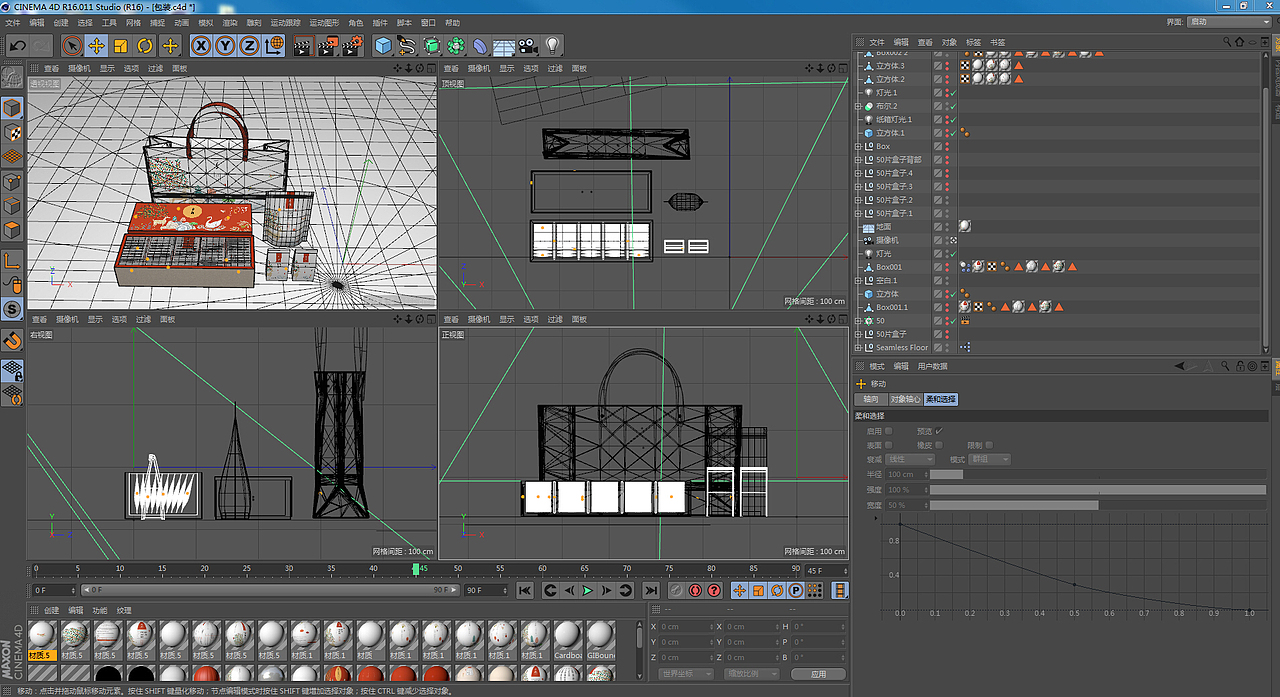Screen dimensions: 1280x697
Task: Select the Cardboa material thumbnail
Action: click(x=568, y=639)
